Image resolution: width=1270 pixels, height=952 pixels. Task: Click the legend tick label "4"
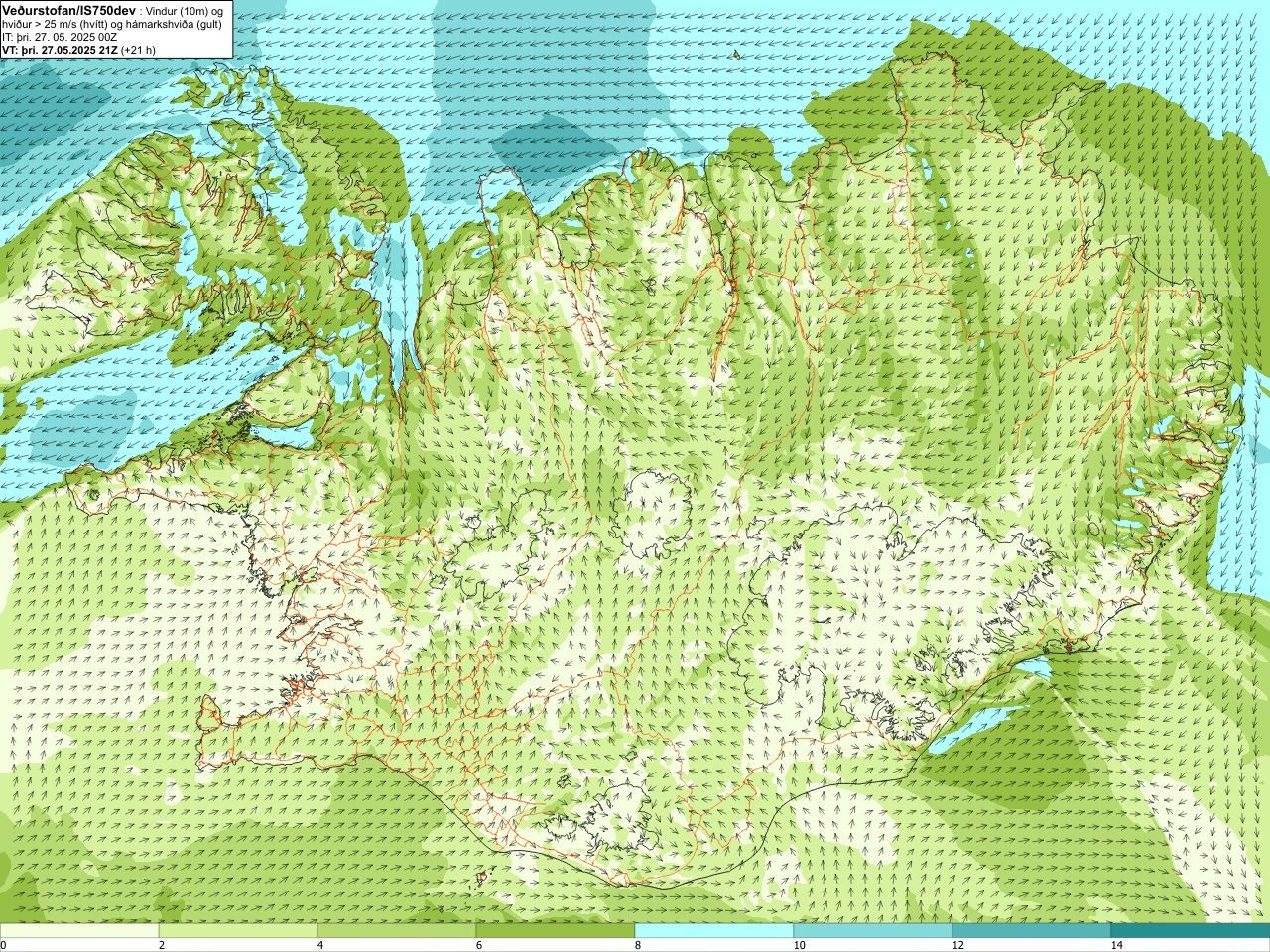click(319, 945)
